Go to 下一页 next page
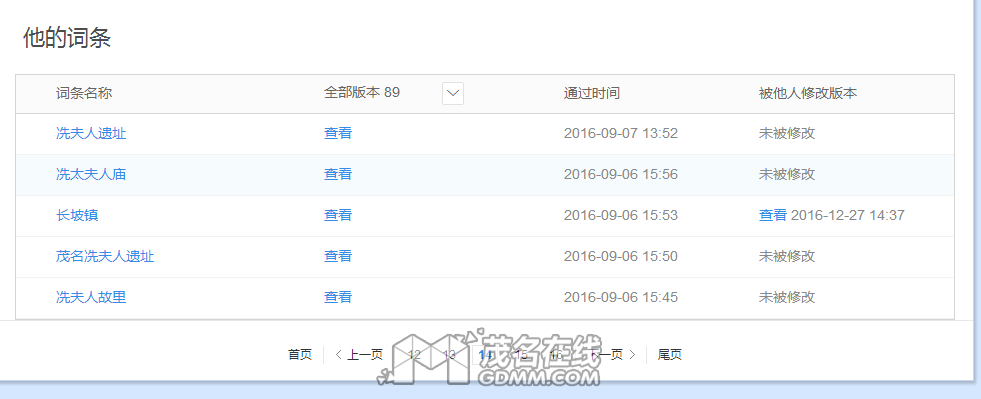This screenshot has width=981, height=399. (x=612, y=355)
